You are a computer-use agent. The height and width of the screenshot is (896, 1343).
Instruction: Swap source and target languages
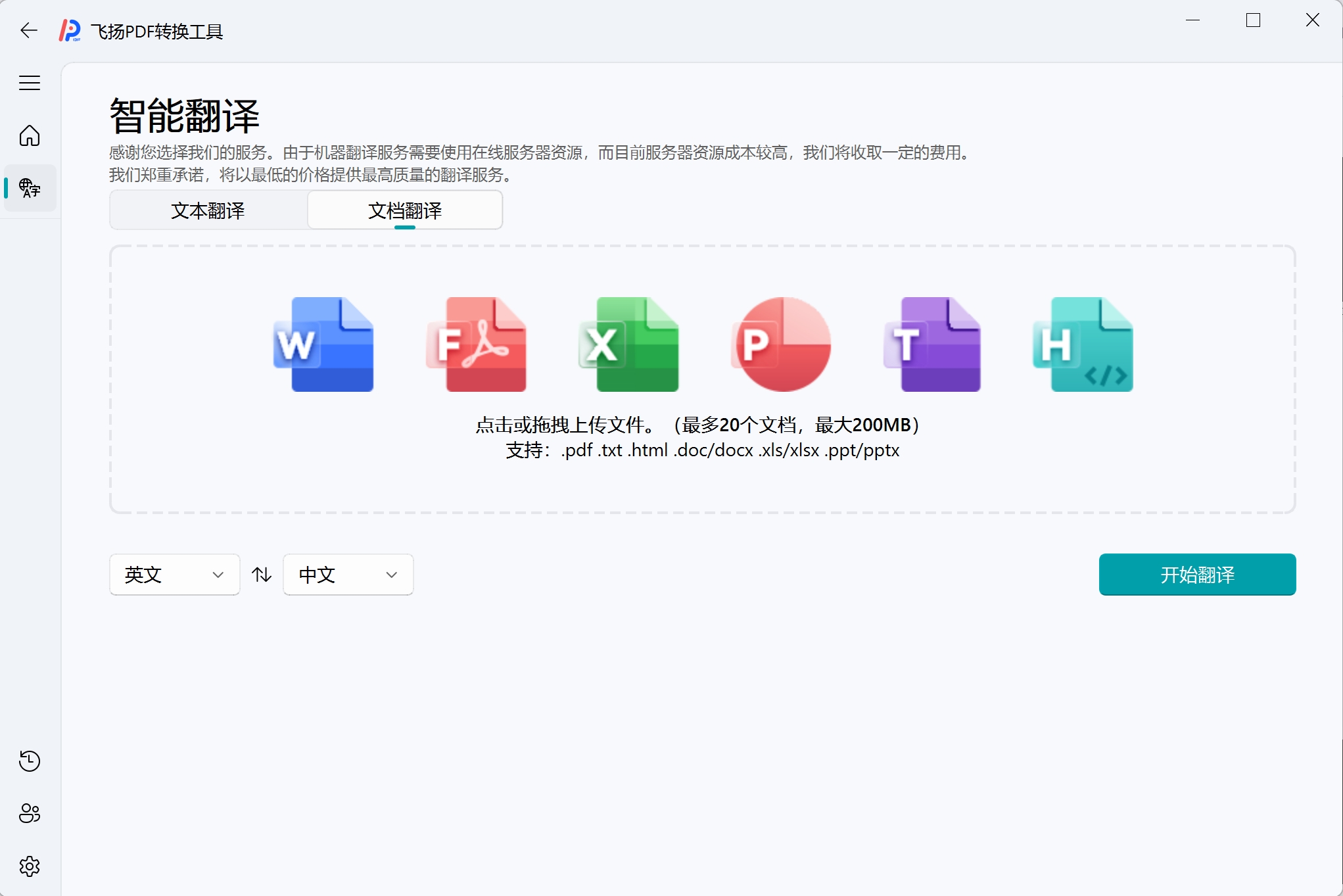pos(262,575)
